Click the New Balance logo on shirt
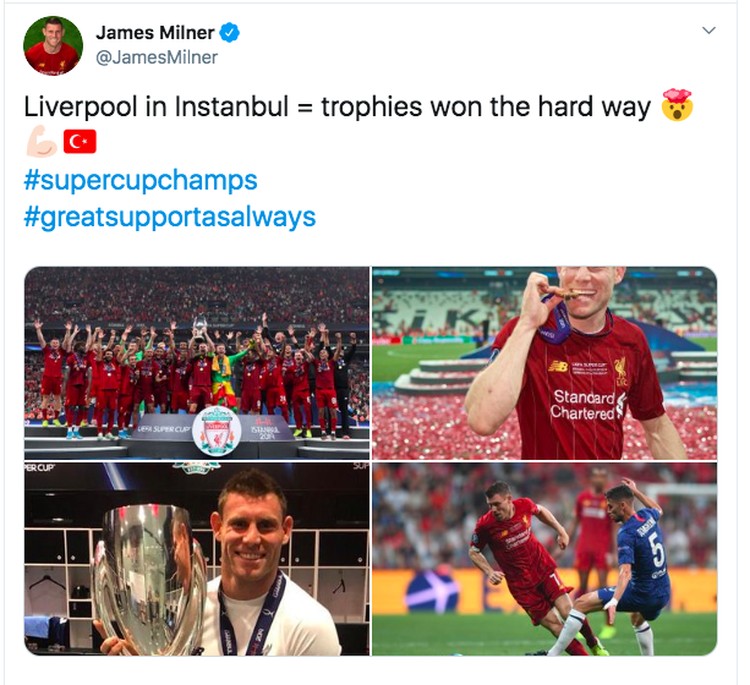 pos(558,366)
